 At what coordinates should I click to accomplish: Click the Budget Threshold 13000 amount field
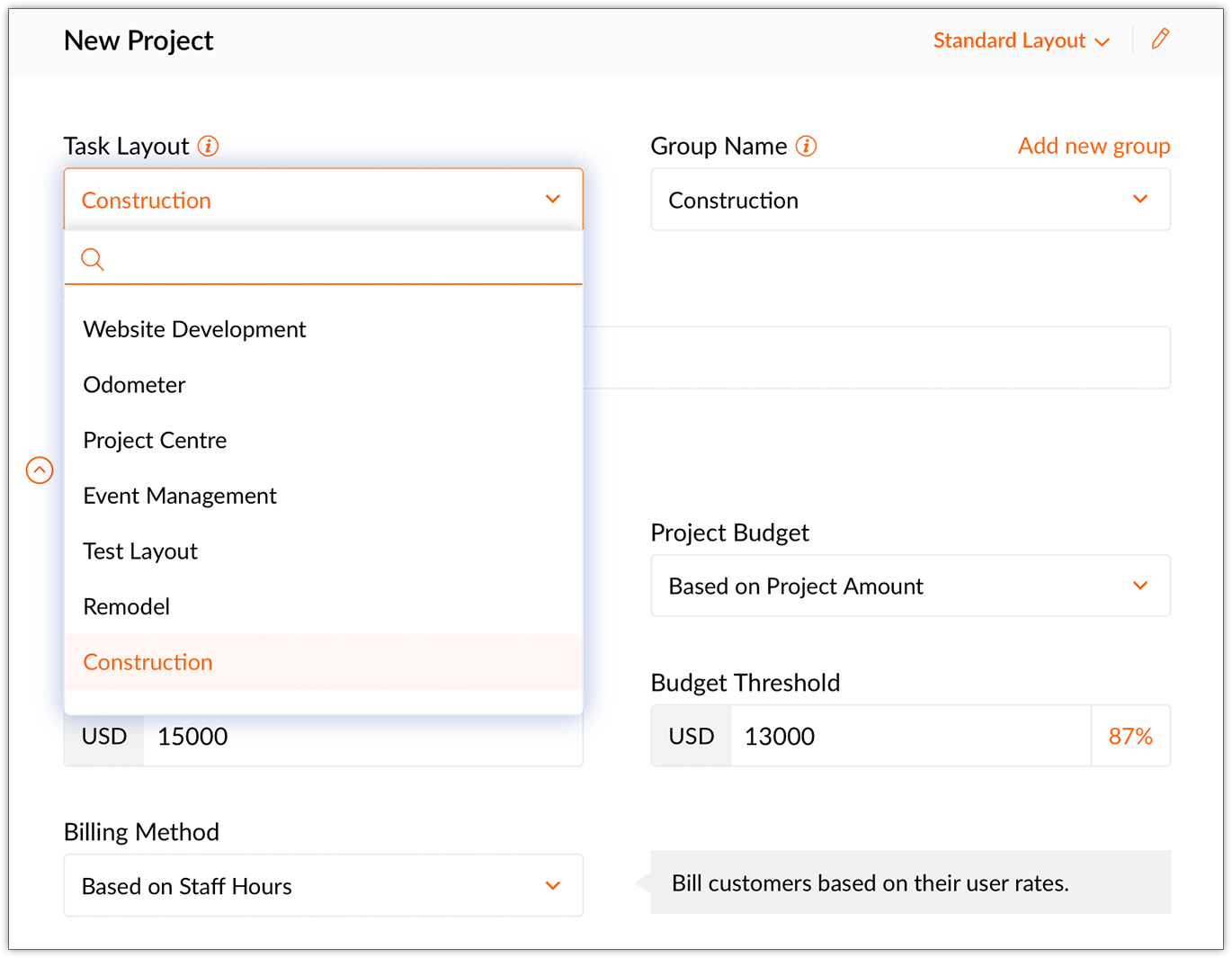(910, 736)
